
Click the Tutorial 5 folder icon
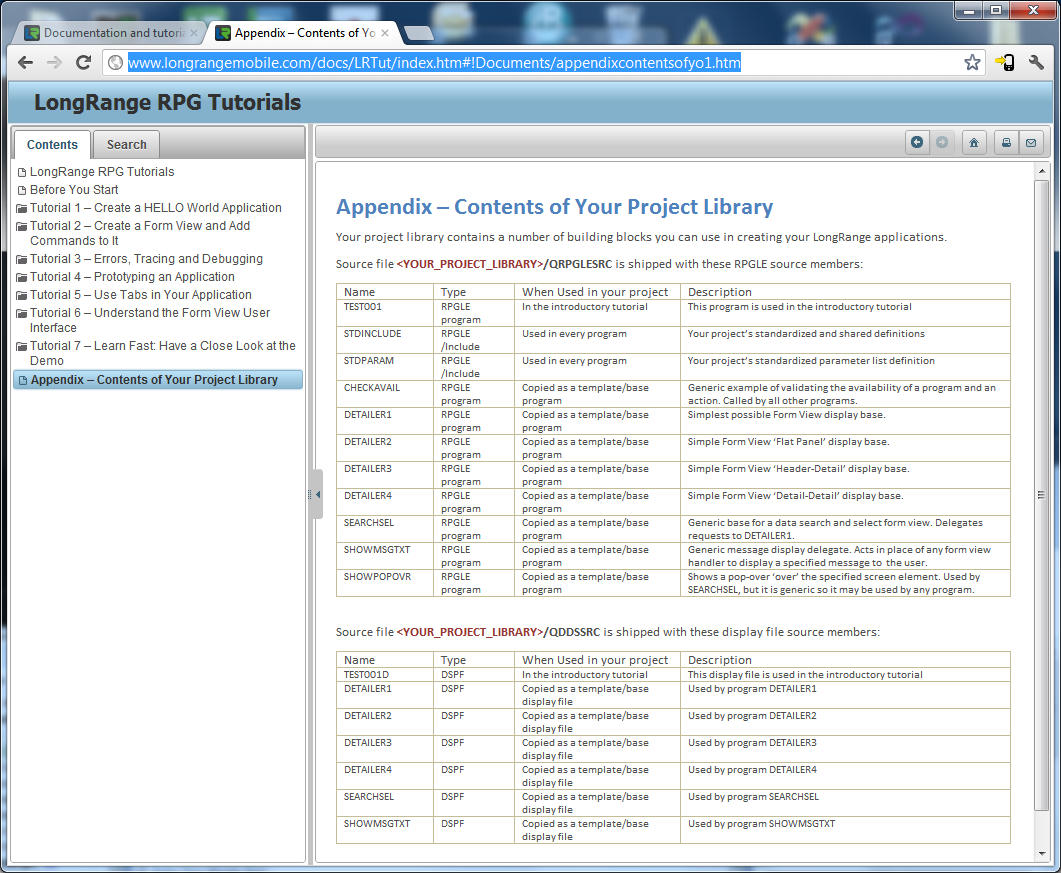(22, 296)
